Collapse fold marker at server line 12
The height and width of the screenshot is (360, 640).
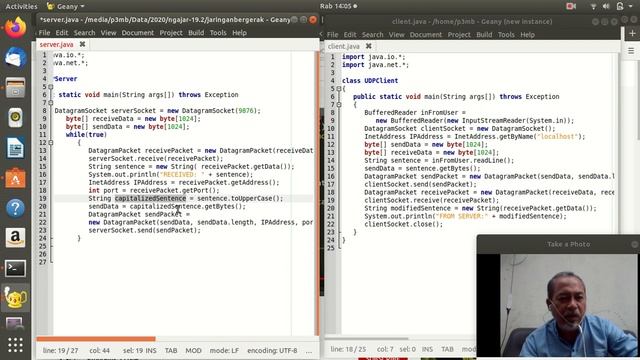51,142
